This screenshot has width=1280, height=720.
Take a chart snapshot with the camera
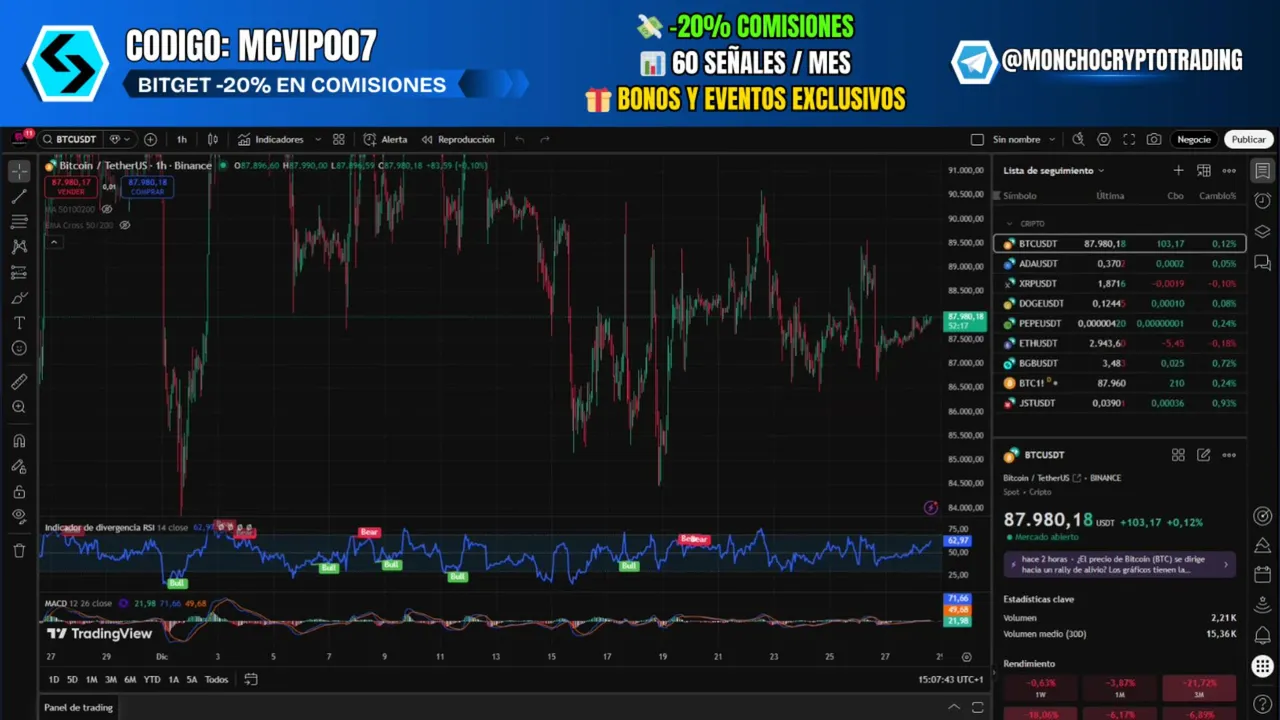(x=1154, y=139)
